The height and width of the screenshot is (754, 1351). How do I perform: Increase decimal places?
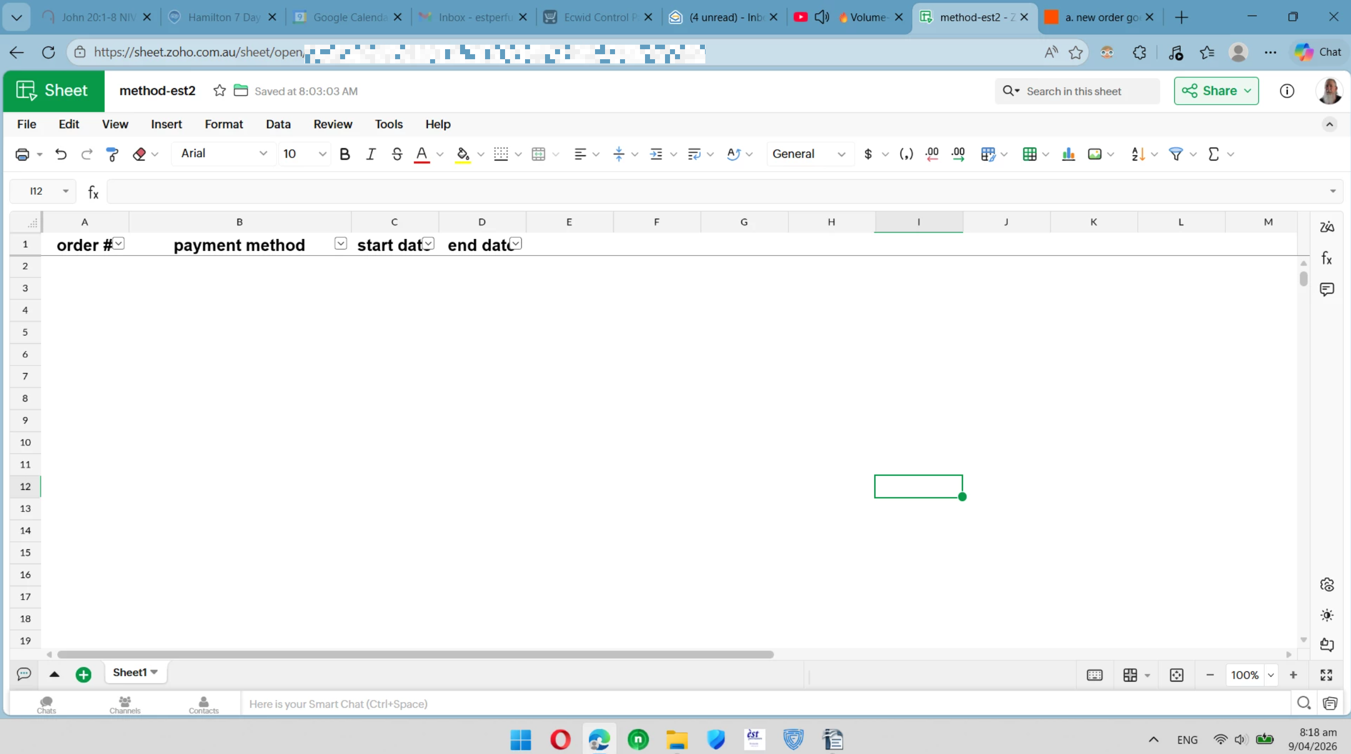958,154
